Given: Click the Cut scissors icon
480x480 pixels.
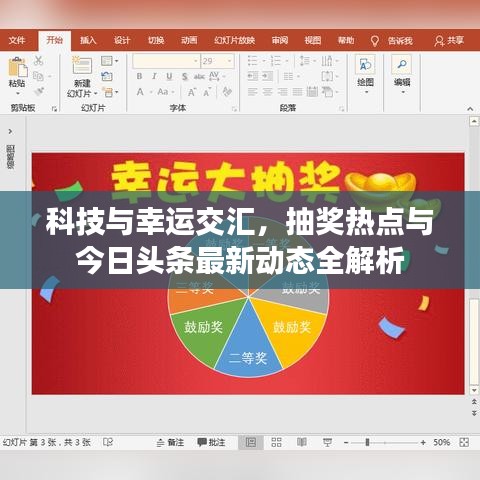Looking at the screenshot, I should tap(38, 61).
